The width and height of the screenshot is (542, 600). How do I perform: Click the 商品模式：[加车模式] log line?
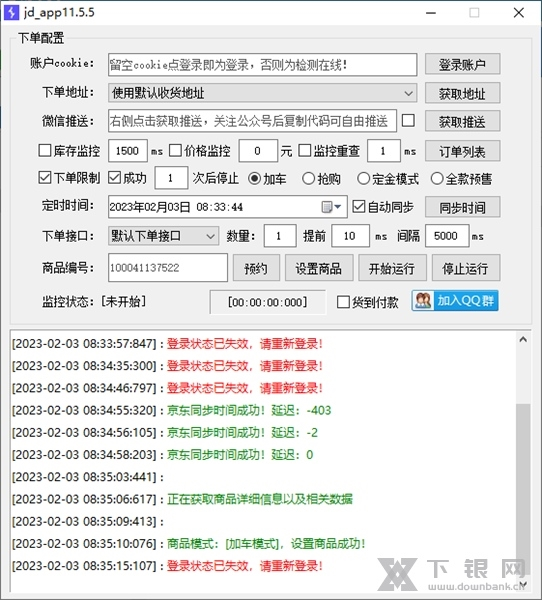[188, 543]
